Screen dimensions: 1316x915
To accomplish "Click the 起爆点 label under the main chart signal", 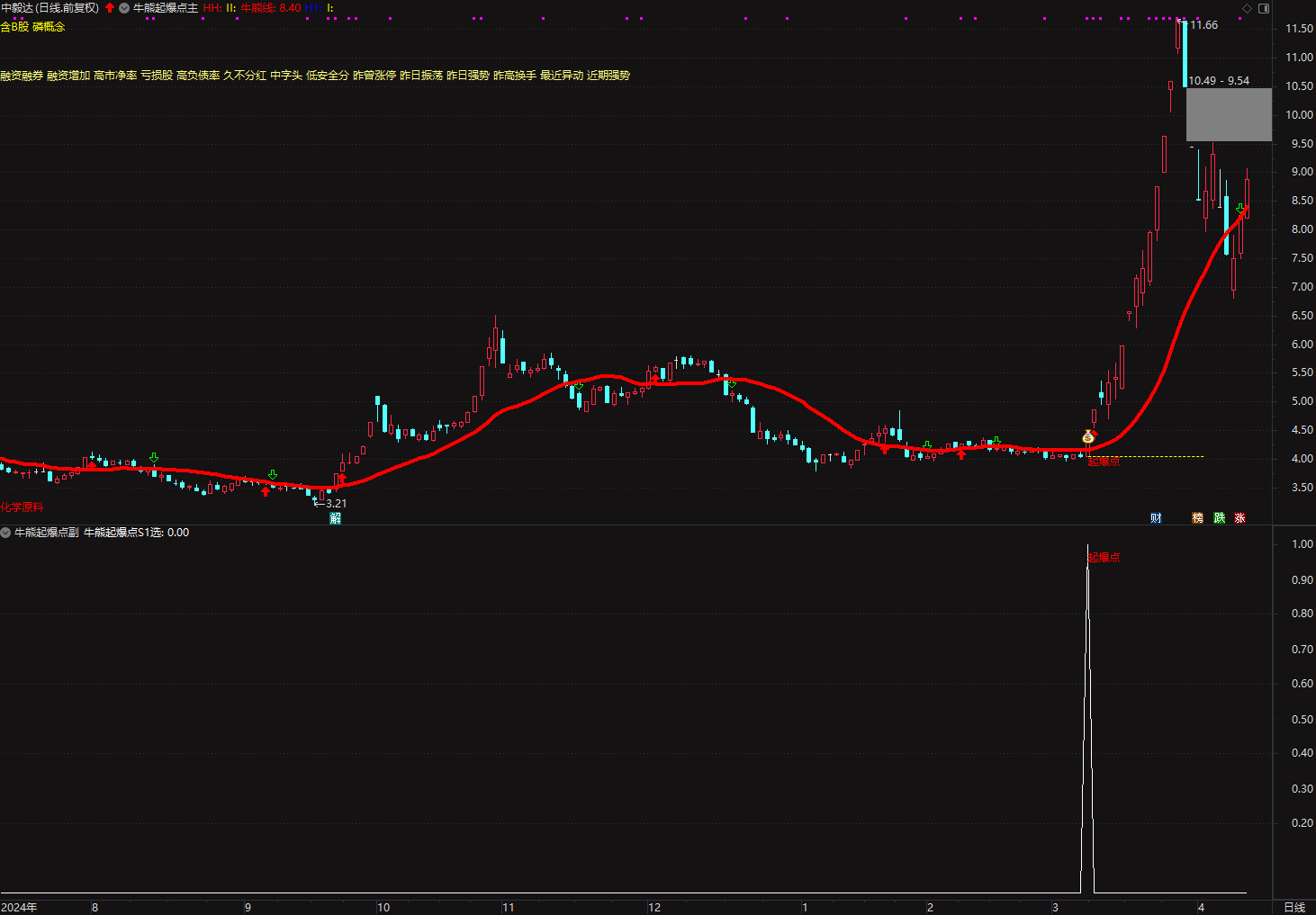I will (x=1104, y=462).
